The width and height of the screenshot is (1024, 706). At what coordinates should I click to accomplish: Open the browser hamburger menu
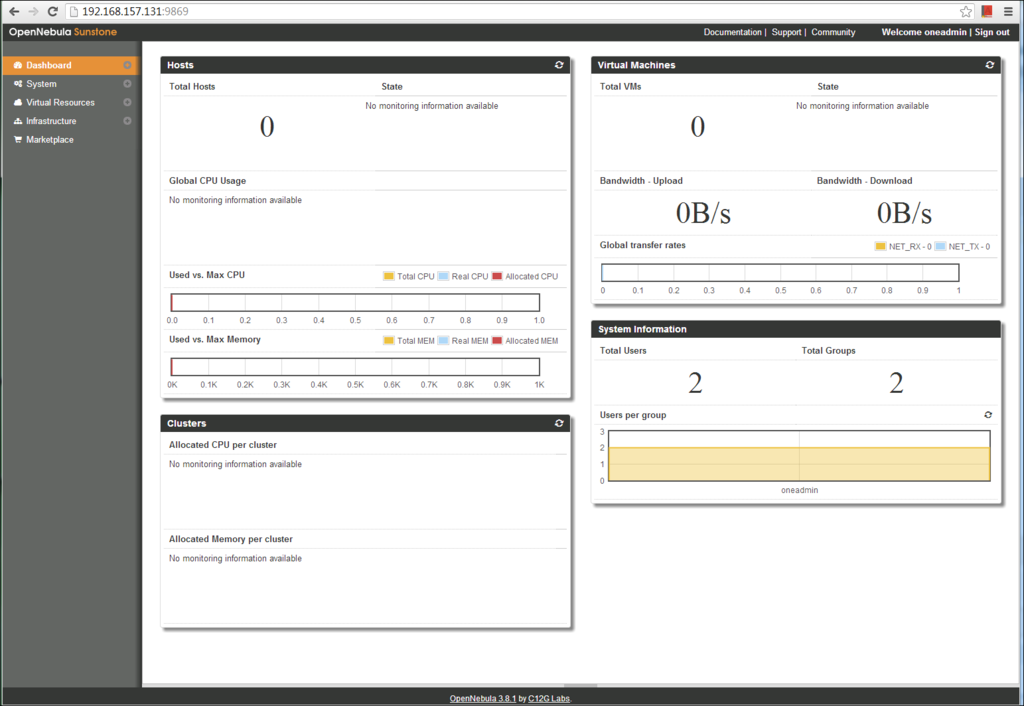1008,11
